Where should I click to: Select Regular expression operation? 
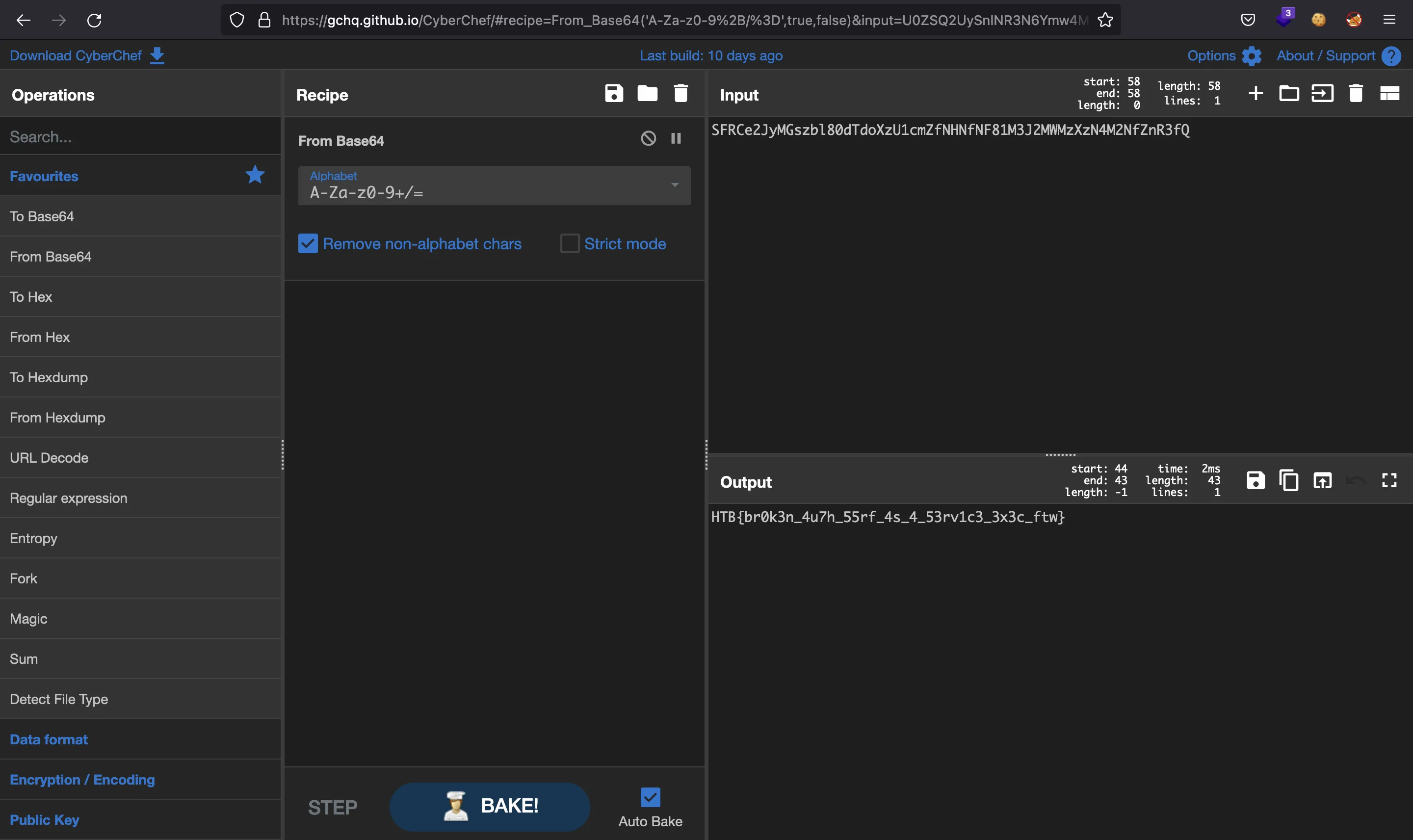(x=140, y=498)
